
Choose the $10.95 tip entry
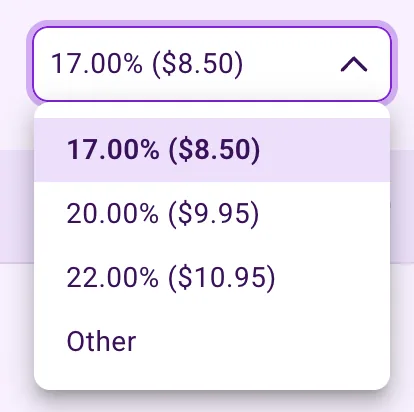(x=212, y=277)
